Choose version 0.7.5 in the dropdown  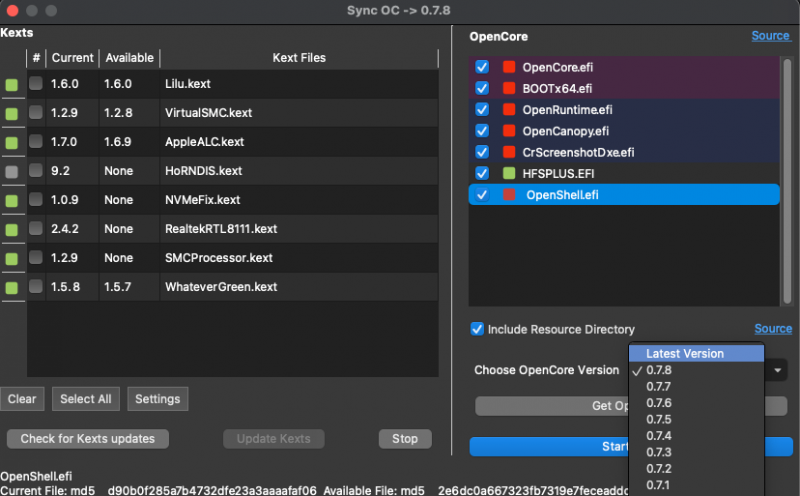click(x=658, y=419)
